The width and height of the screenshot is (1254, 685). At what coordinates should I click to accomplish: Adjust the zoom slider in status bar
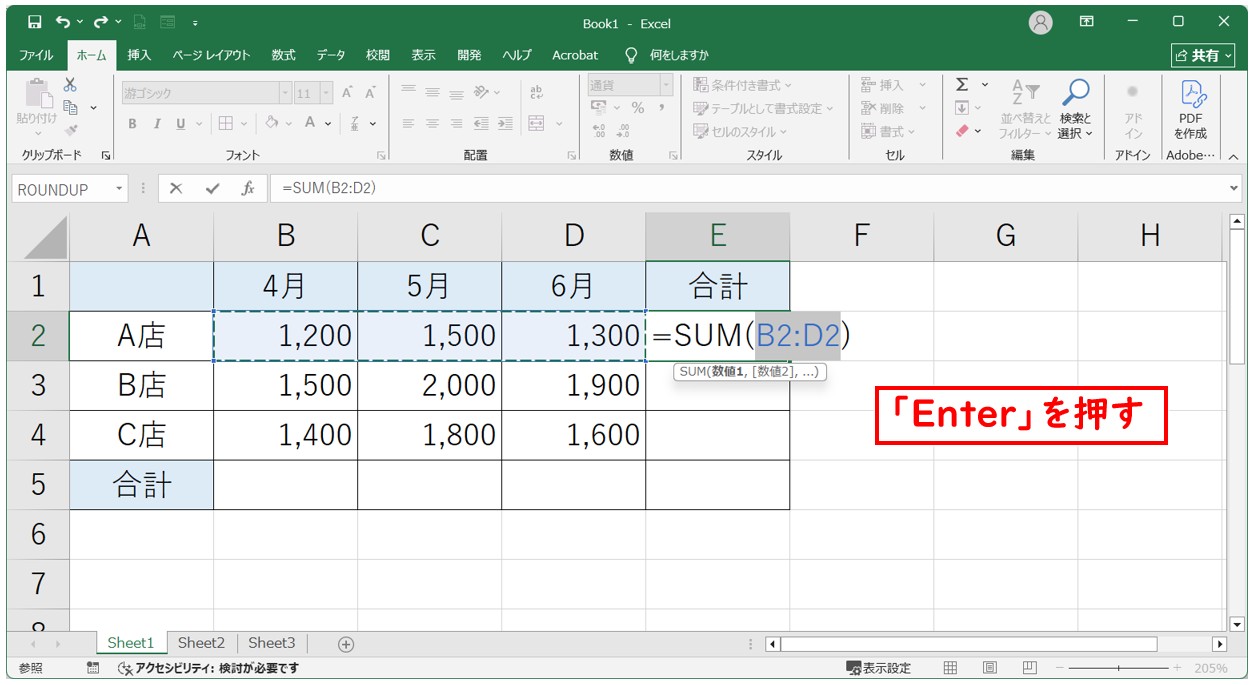(1119, 668)
